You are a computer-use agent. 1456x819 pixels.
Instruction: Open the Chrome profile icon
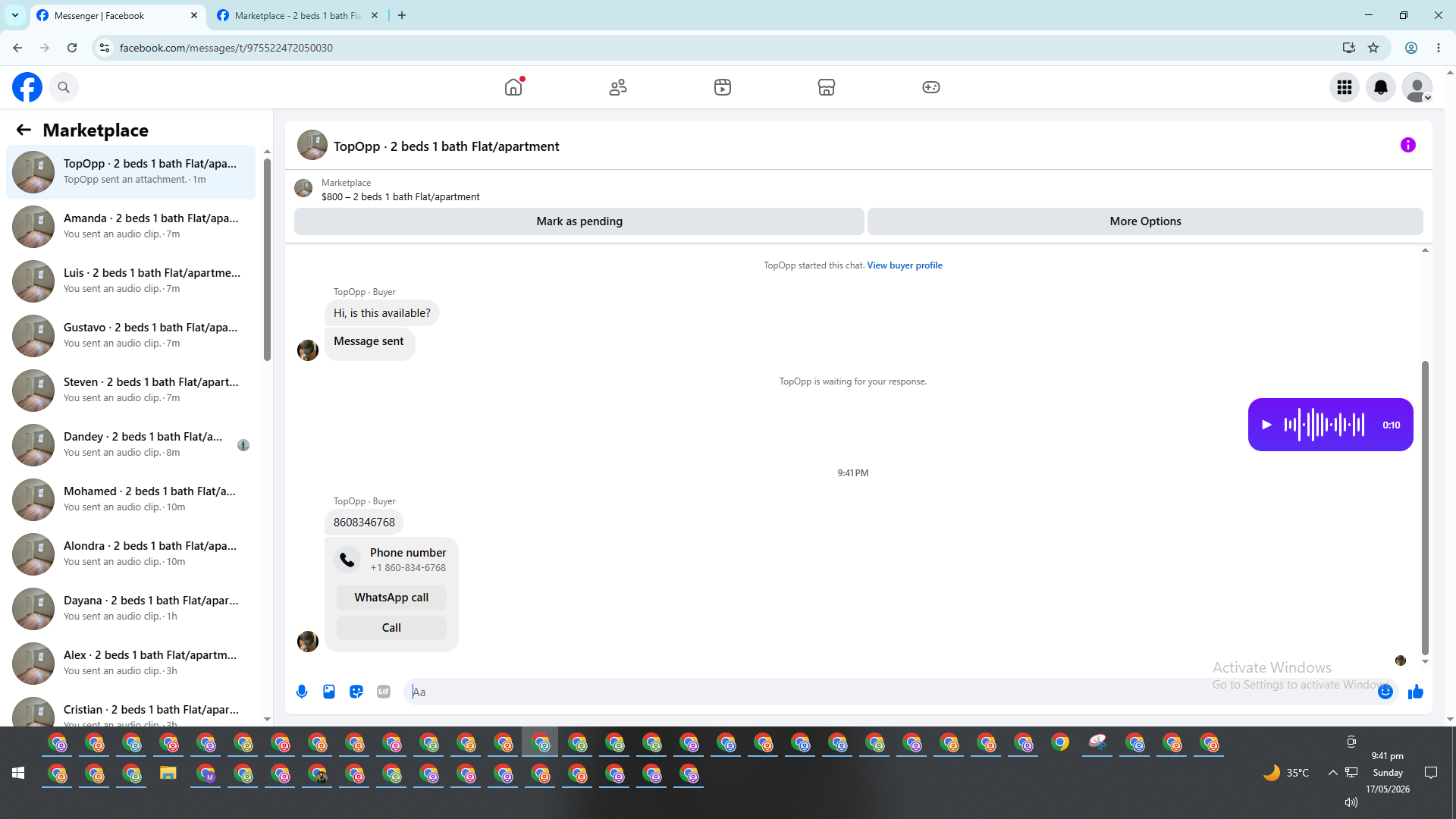(x=1411, y=48)
